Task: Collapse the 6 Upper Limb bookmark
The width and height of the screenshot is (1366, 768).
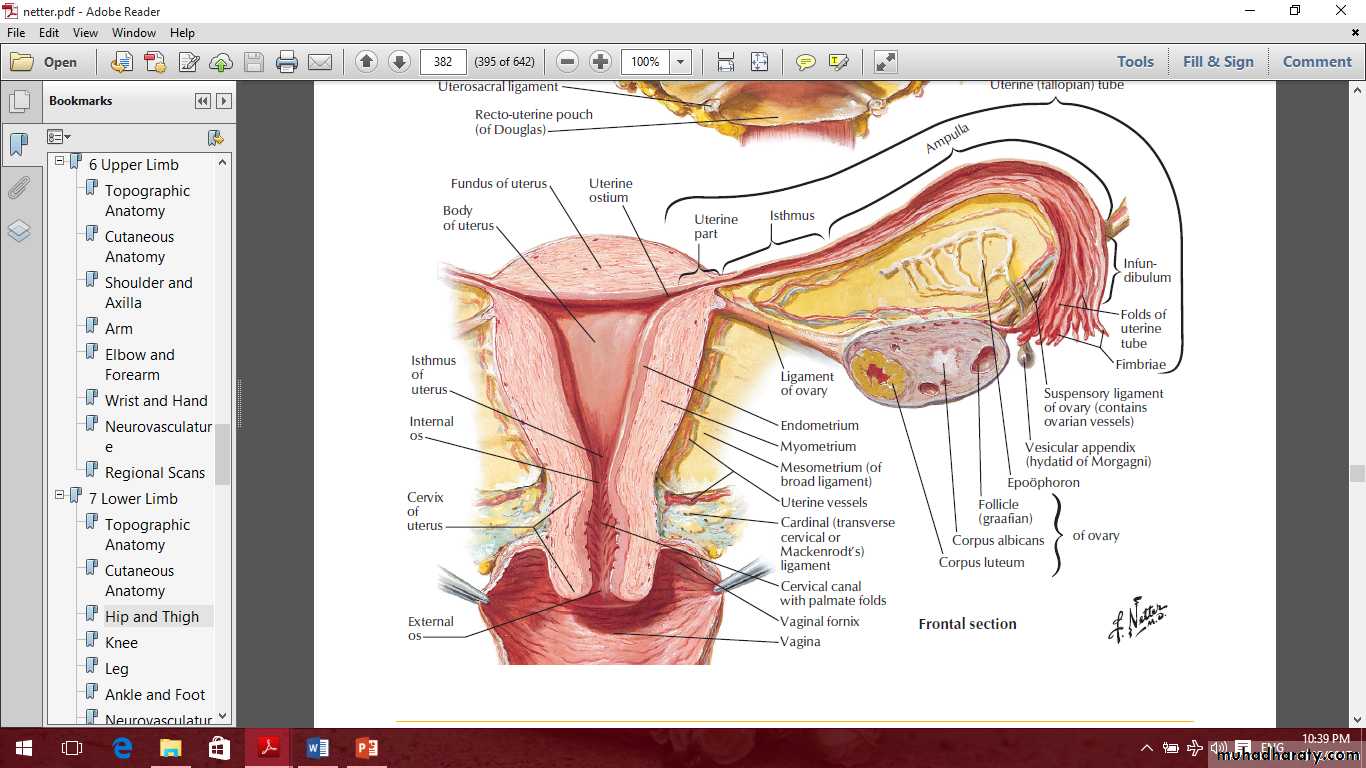Action: tap(59, 161)
